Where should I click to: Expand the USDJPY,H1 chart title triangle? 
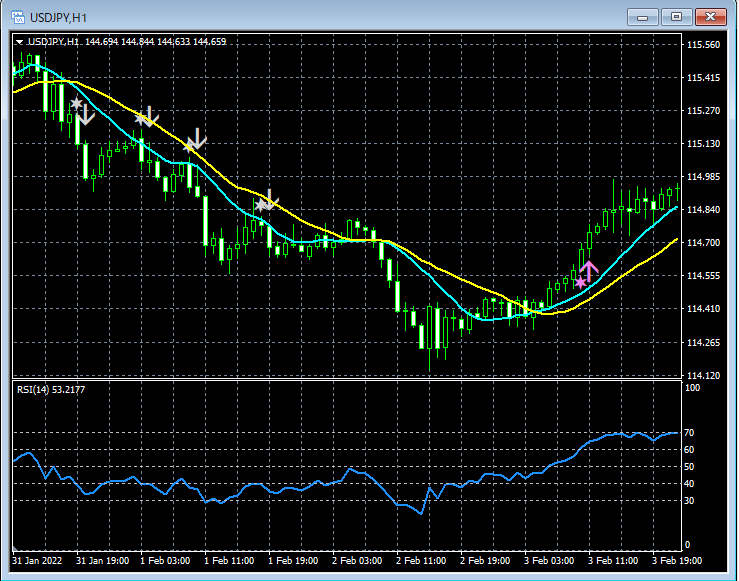pyautogui.click(x=19, y=42)
